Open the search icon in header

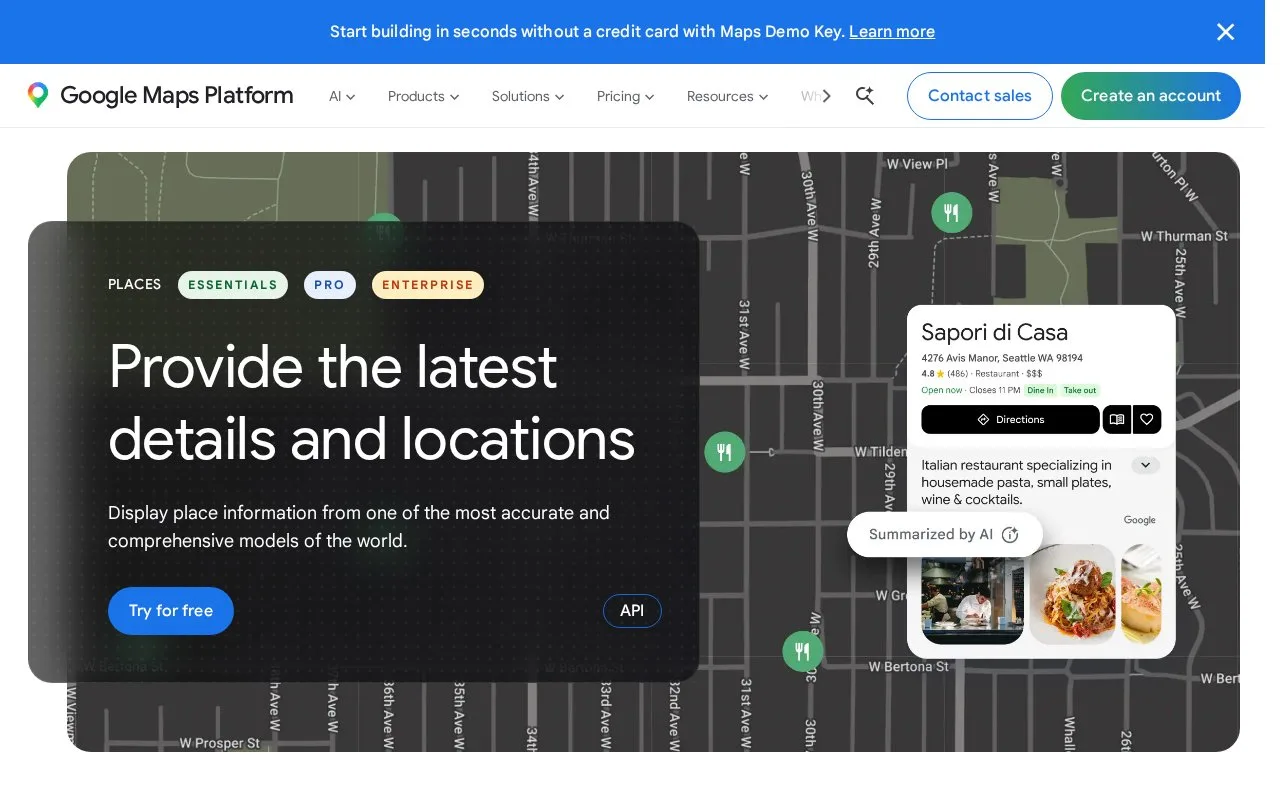(865, 96)
